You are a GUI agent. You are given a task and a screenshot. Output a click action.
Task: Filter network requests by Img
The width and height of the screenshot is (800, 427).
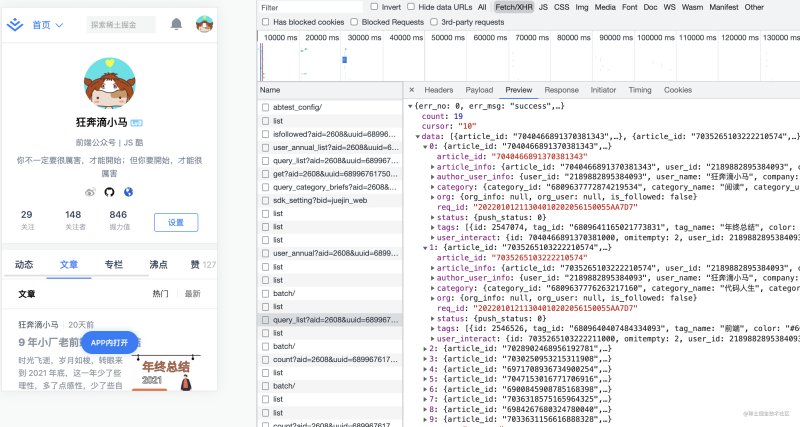coord(582,7)
